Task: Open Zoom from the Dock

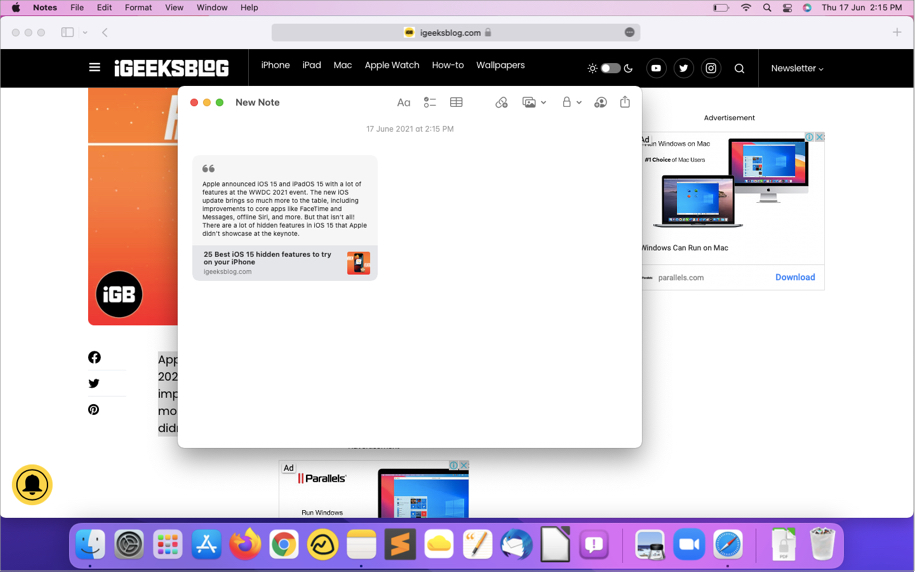Action: point(689,545)
